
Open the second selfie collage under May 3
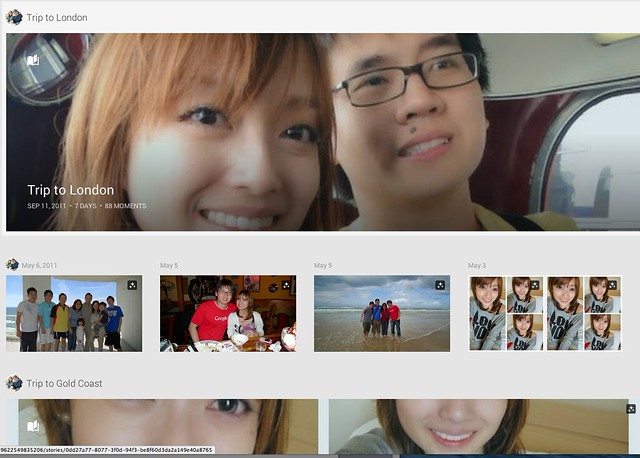584,313
